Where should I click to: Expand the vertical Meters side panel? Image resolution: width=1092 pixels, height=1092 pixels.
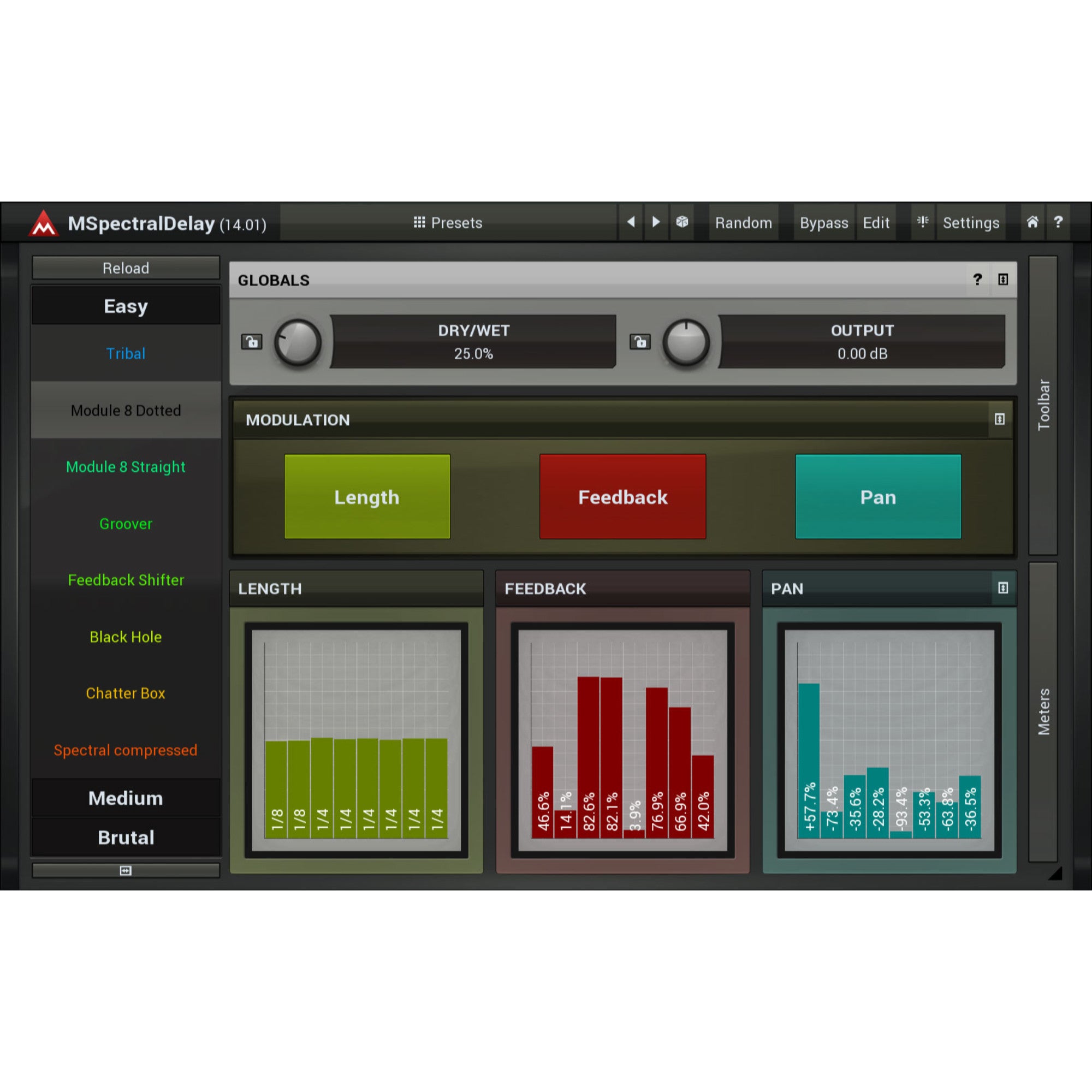click(x=1043, y=711)
